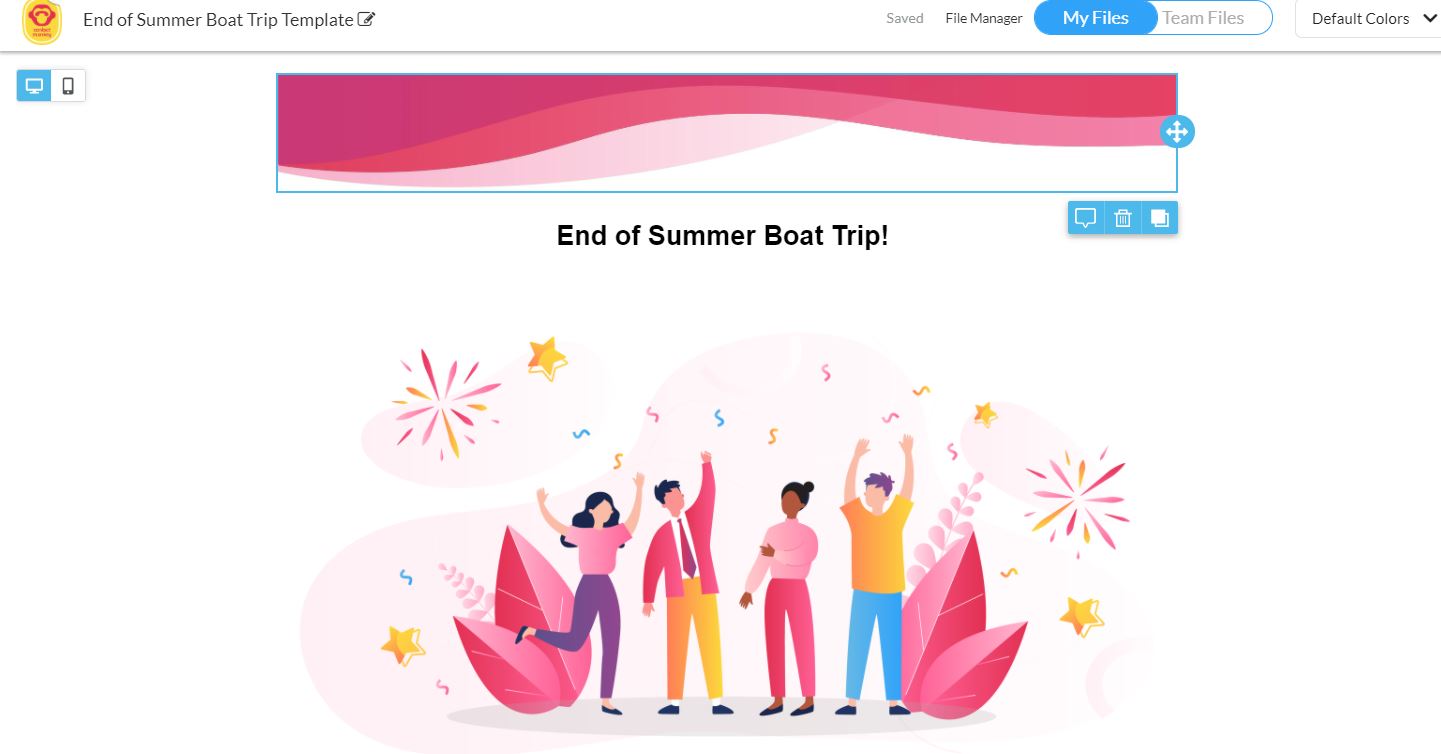The height and width of the screenshot is (754, 1441).
Task: Toggle to Team Files
Action: 1203,18
